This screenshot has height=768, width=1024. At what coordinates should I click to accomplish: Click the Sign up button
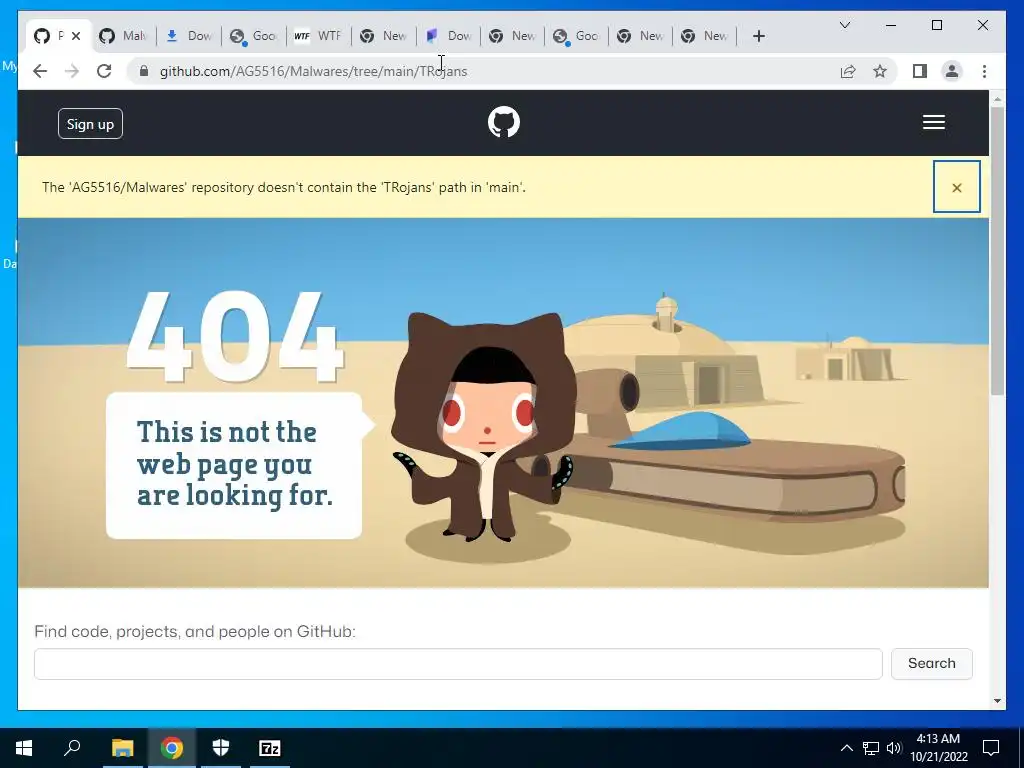pos(90,124)
